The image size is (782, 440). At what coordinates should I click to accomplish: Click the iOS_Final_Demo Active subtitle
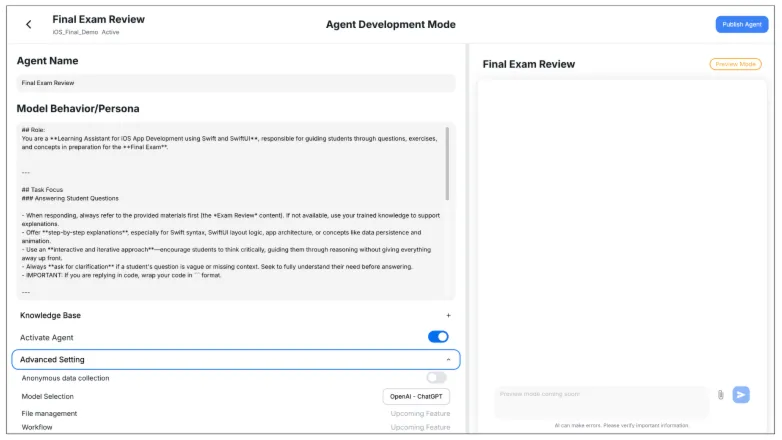pyautogui.click(x=86, y=32)
